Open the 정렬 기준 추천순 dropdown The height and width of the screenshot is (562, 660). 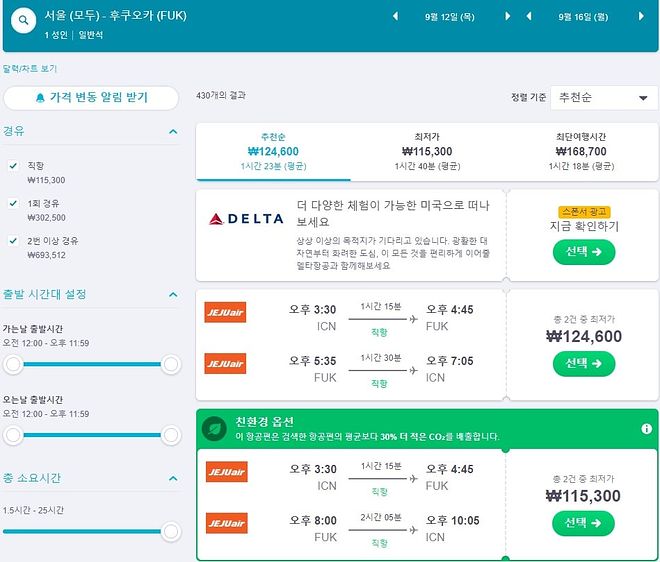click(x=601, y=97)
